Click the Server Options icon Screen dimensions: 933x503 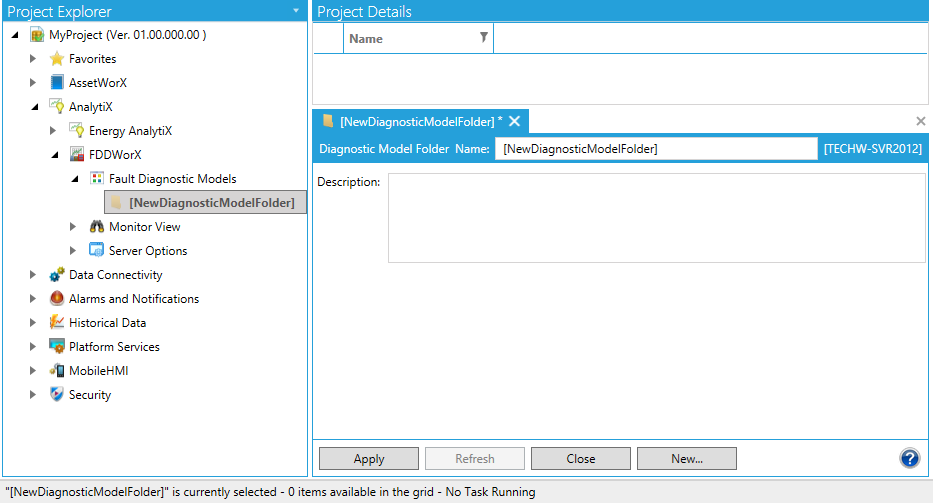pyautogui.click(x=97, y=251)
